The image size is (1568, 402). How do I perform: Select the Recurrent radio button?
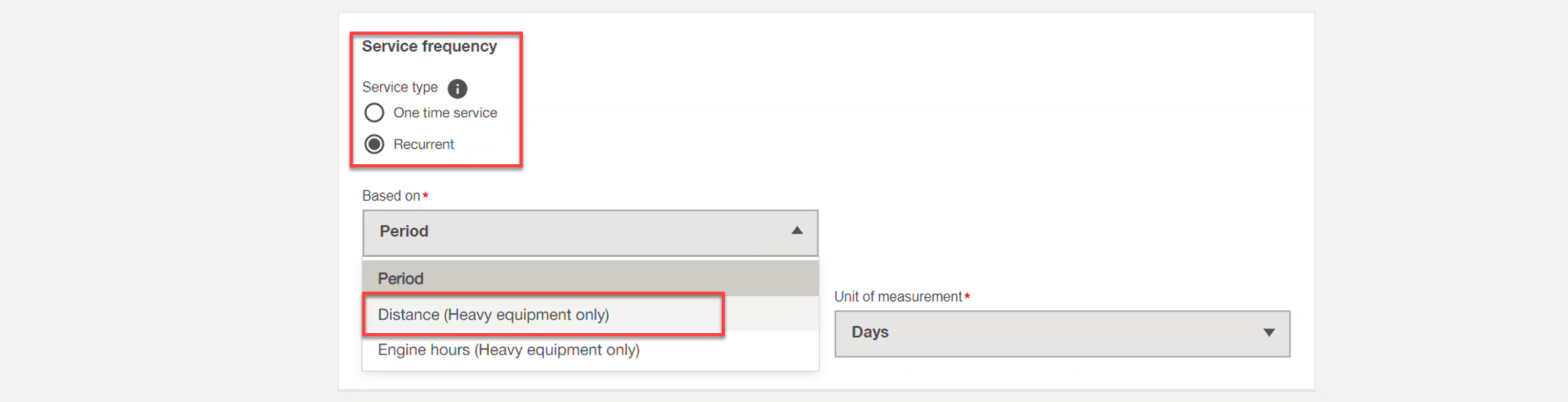point(374,144)
